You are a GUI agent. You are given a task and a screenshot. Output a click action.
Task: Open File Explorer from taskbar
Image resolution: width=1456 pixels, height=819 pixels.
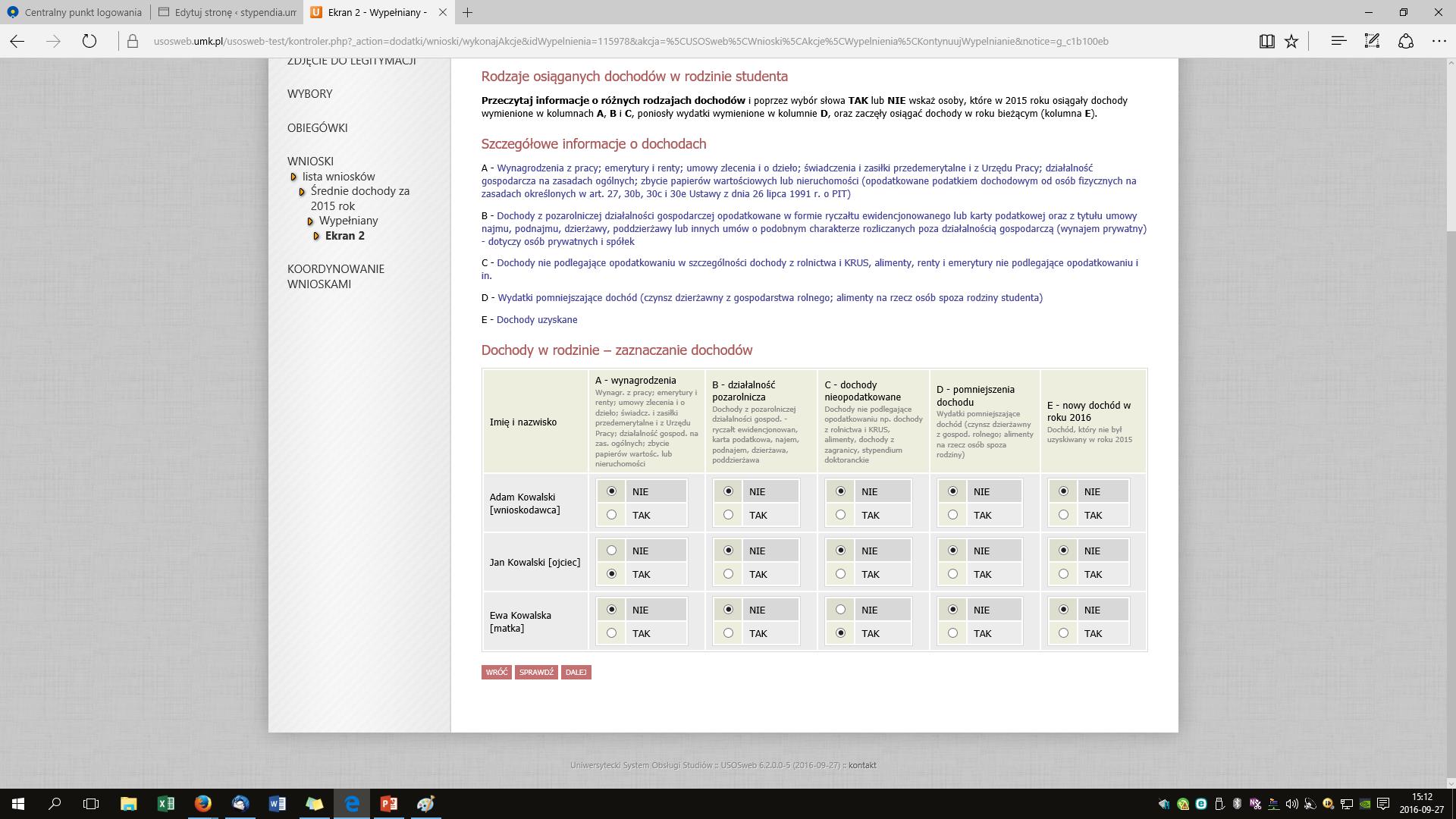(128, 804)
